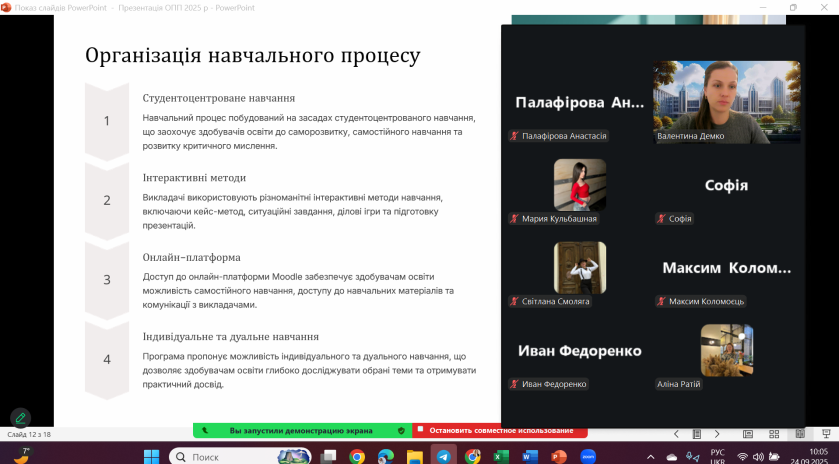Click the Слайд 12 з 18 status indicator
The height and width of the screenshot is (464, 839).
29,434
